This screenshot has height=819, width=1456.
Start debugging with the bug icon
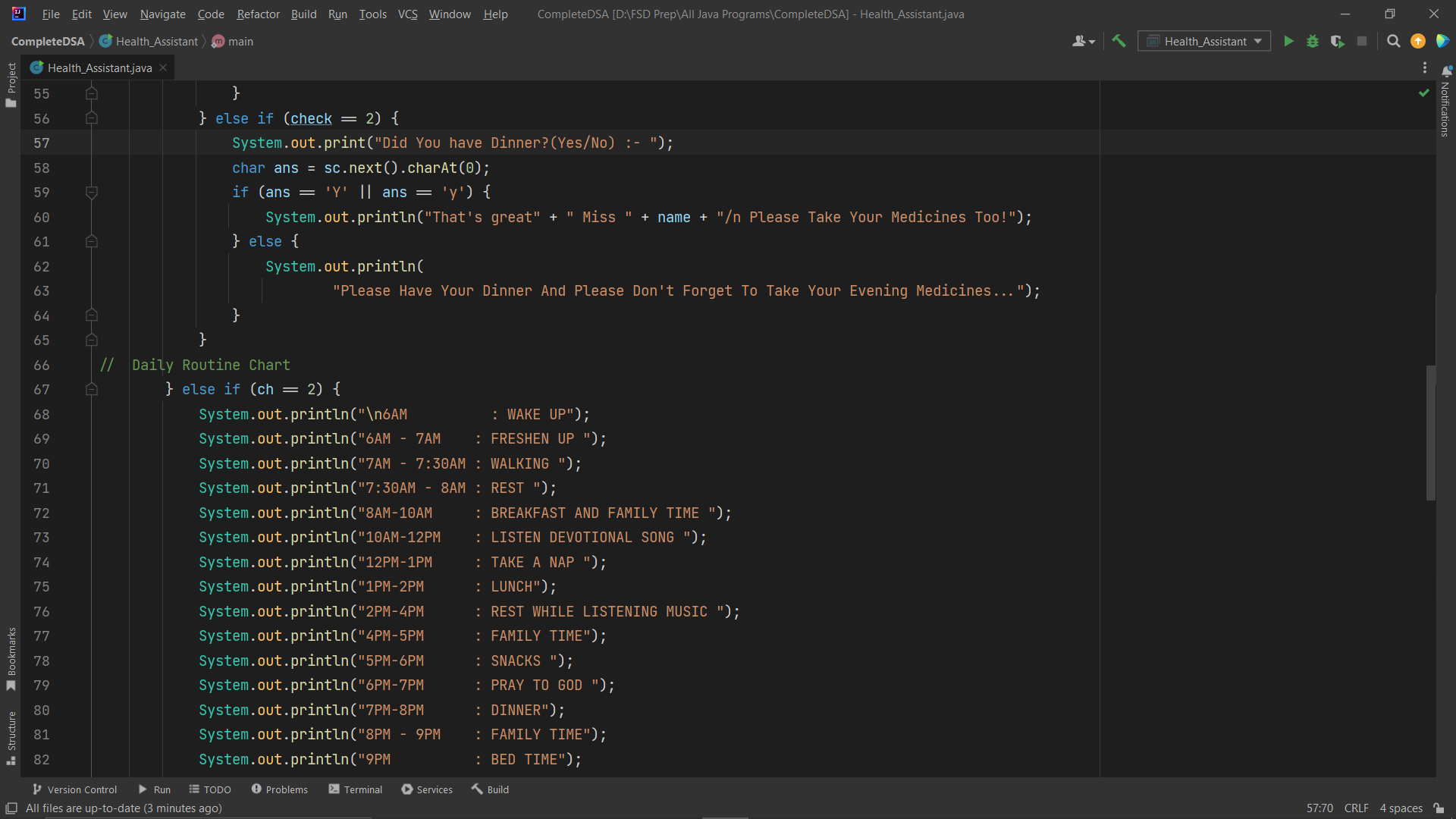1313,42
